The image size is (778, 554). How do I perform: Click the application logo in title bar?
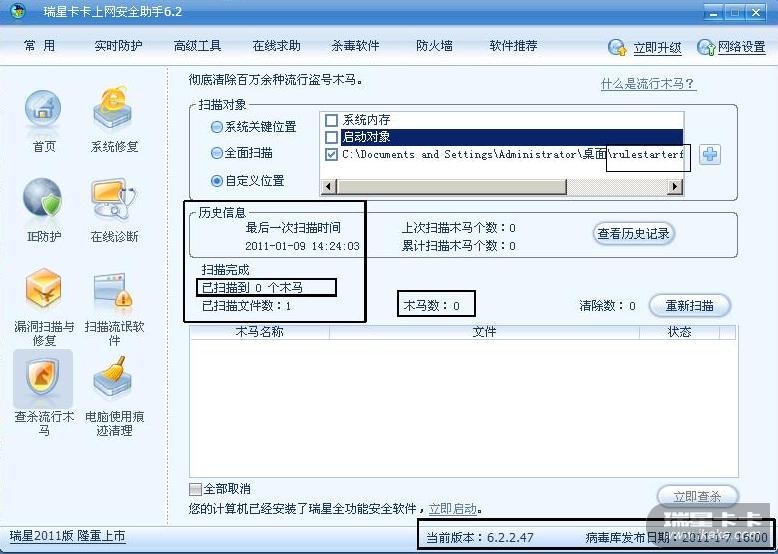pos(18,12)
